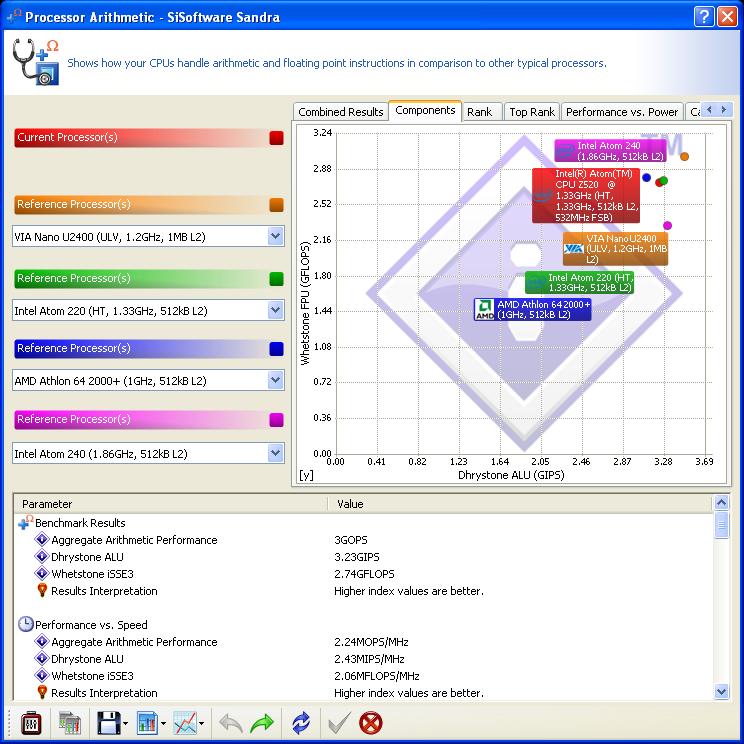
Task: Click the Intel Atom Z520 red chart label
Action: pos(586,195)
